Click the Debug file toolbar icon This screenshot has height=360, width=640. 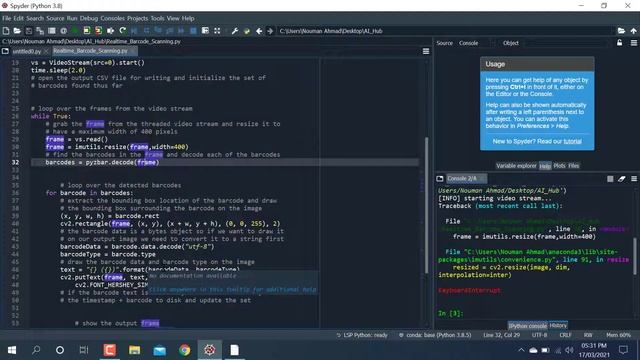[x=134, y=31]
